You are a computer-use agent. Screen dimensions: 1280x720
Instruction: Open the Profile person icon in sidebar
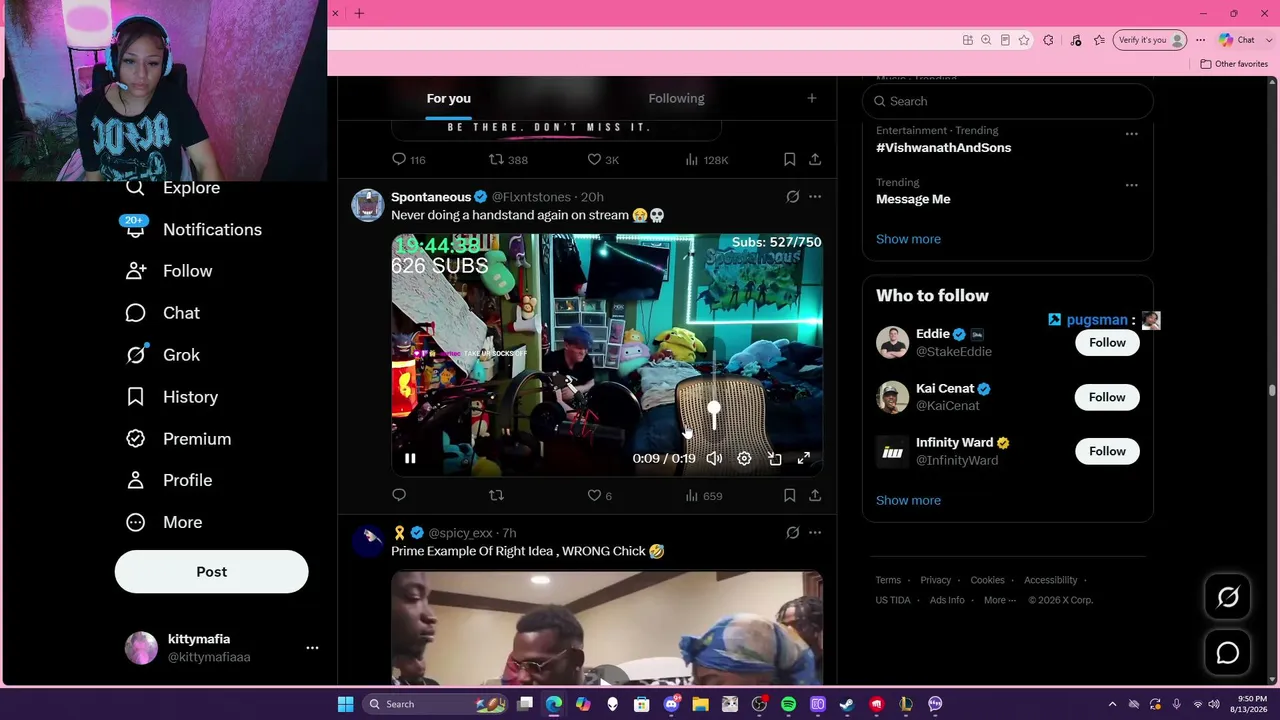click(135, 480)
